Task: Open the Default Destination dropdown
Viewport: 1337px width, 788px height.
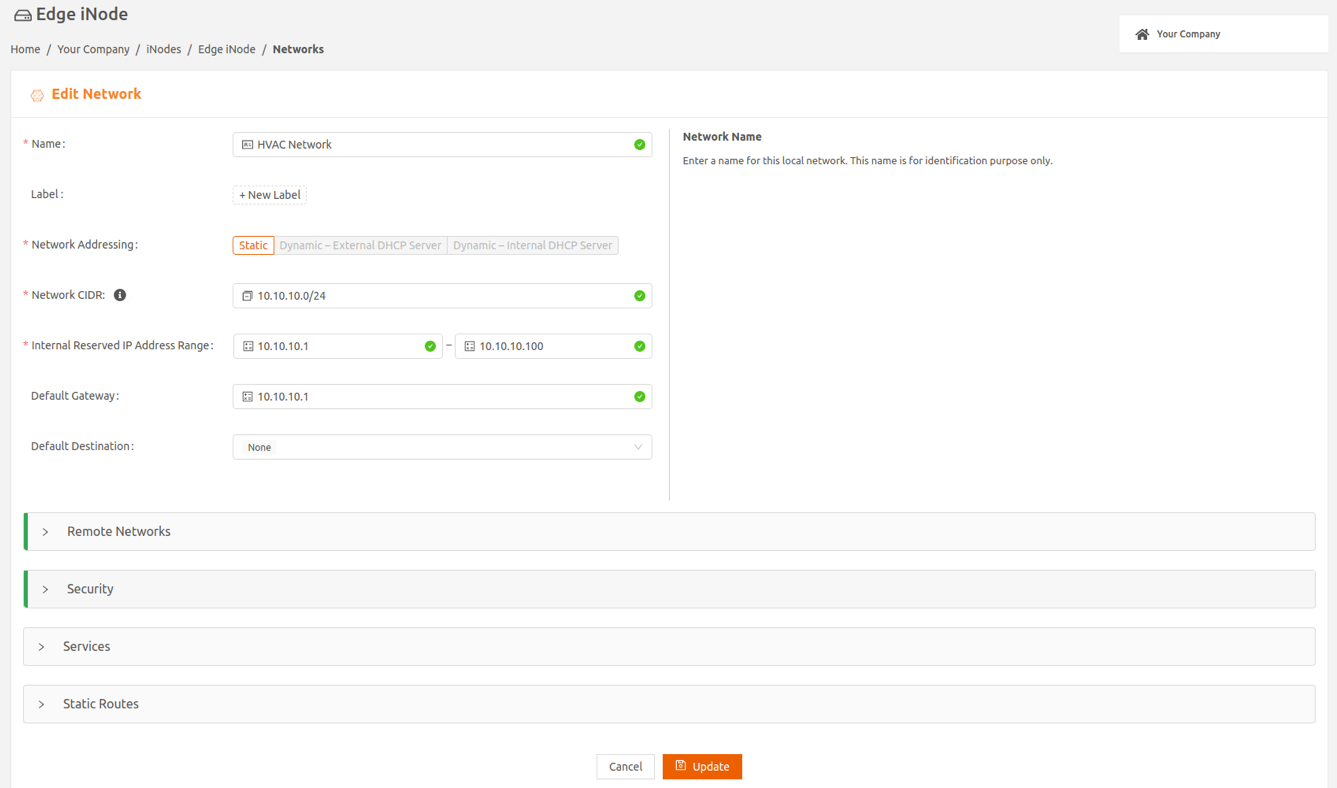Action: coord(442,447)
